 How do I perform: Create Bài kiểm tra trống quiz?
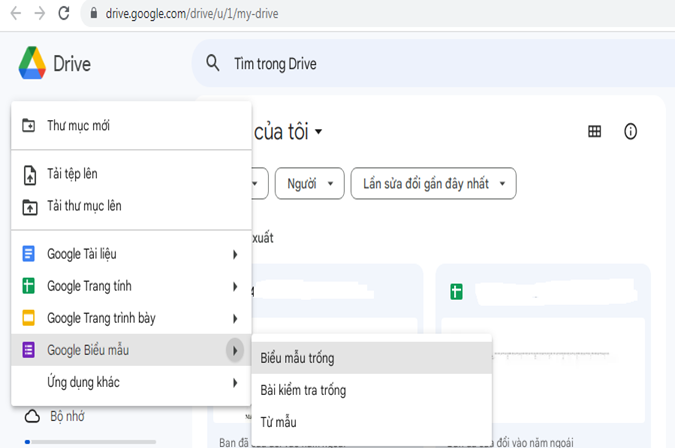pyautogui.click(x=372, y=390)
